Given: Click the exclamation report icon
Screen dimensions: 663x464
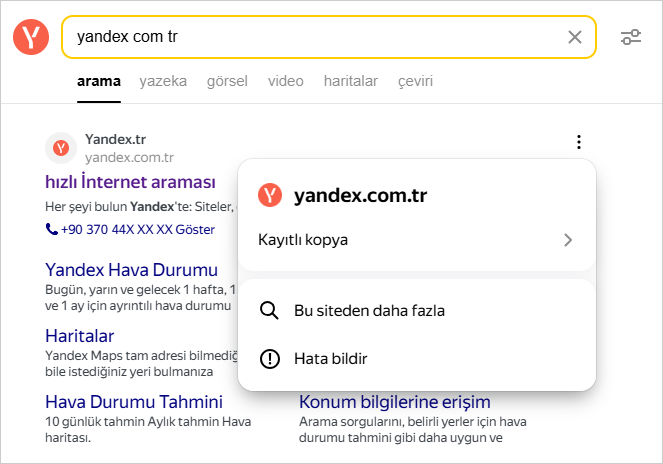Looking at the screenshot, I should 268,357.
